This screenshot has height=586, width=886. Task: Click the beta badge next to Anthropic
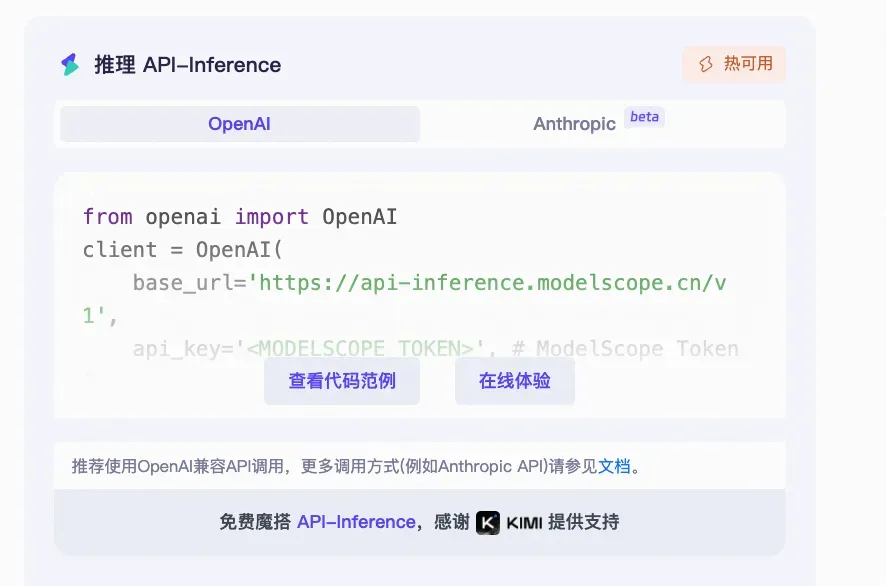point(644,117)
